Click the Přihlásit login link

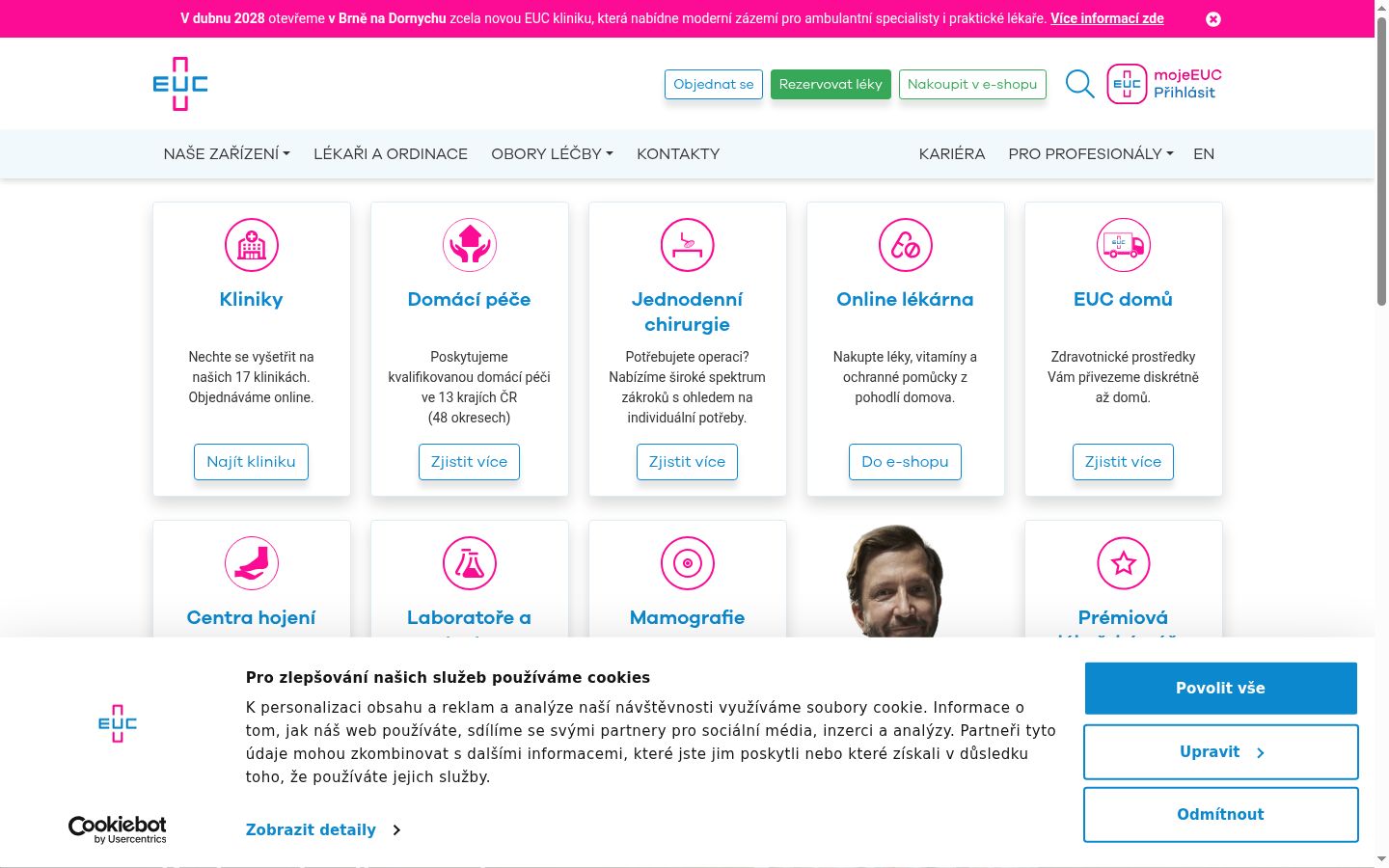[1185, 93]
